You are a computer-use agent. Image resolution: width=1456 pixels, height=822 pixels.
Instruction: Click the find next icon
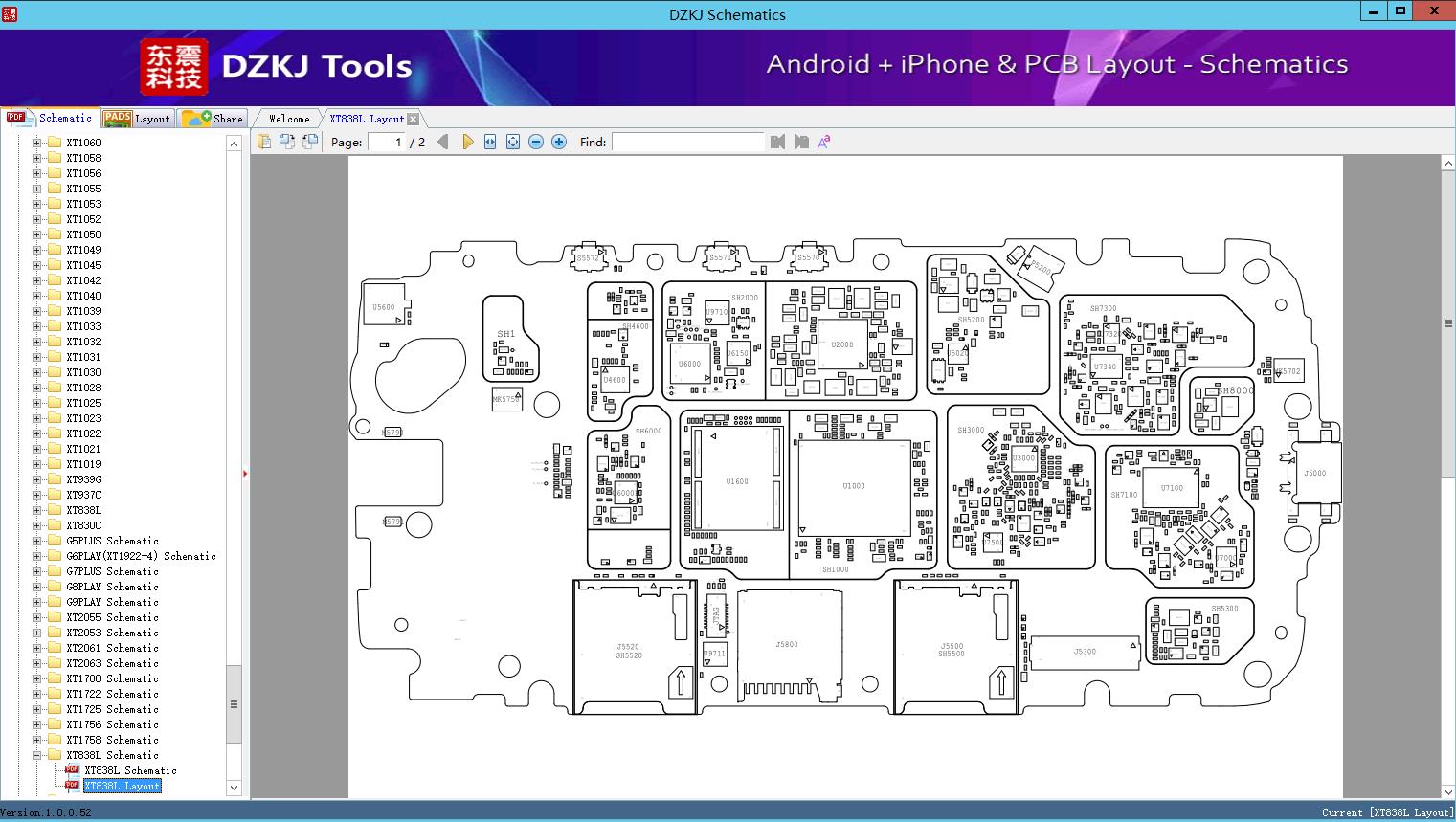point(801,142)
